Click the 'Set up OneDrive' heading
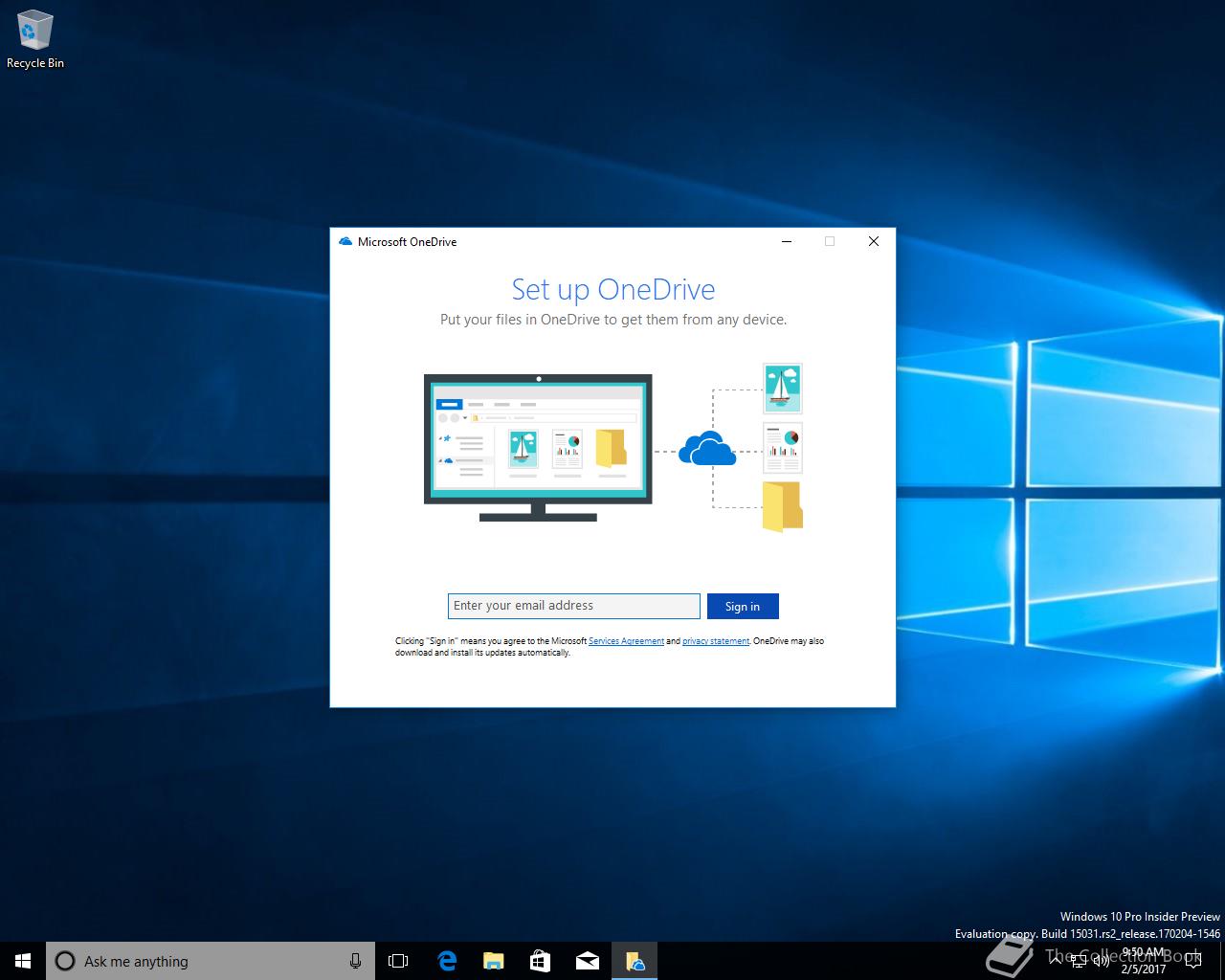The width and height of the screenshot is (1225, 980). tap(613, 289)
